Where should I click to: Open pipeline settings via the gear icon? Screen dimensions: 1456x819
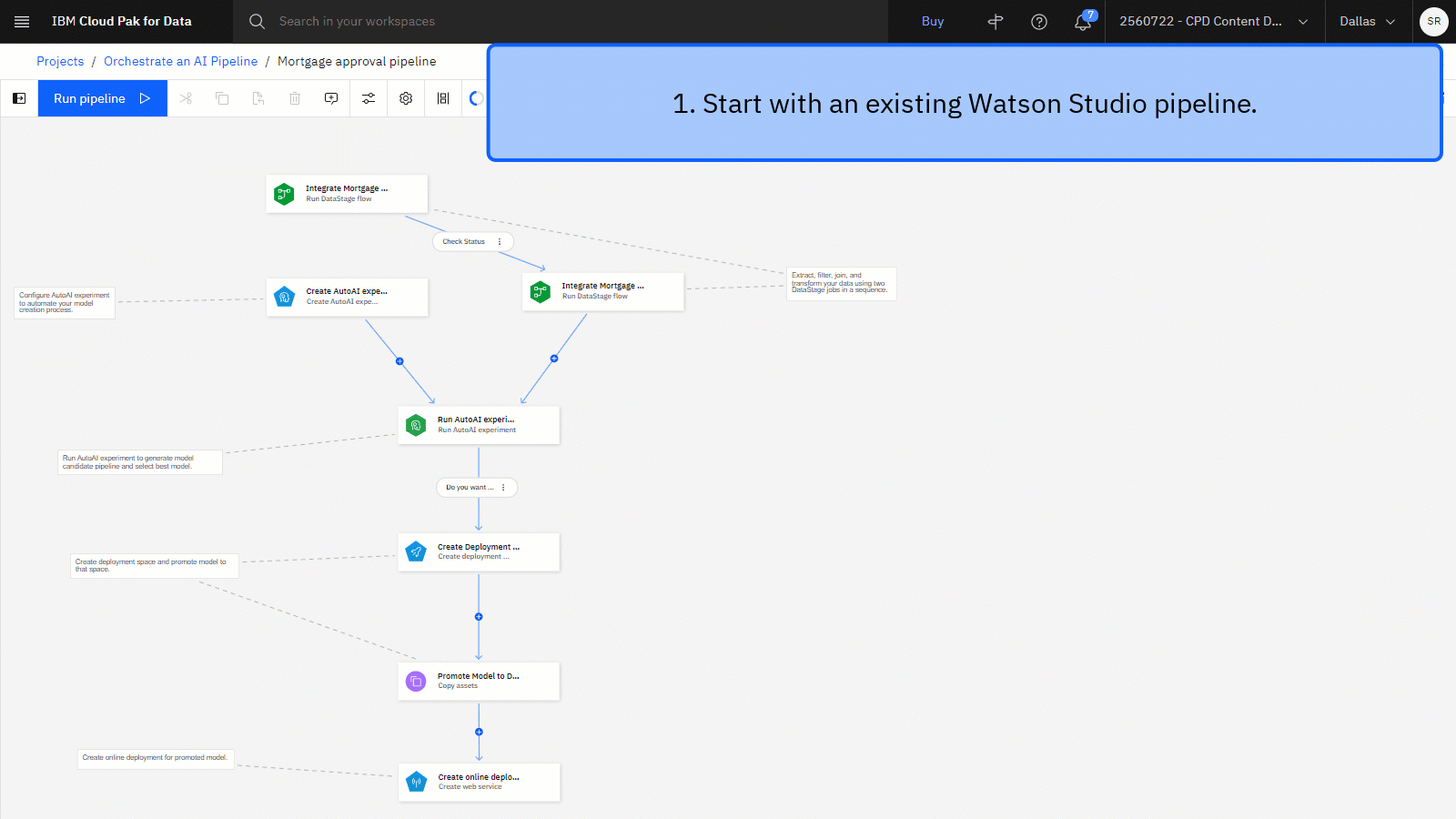pos(405,98)
